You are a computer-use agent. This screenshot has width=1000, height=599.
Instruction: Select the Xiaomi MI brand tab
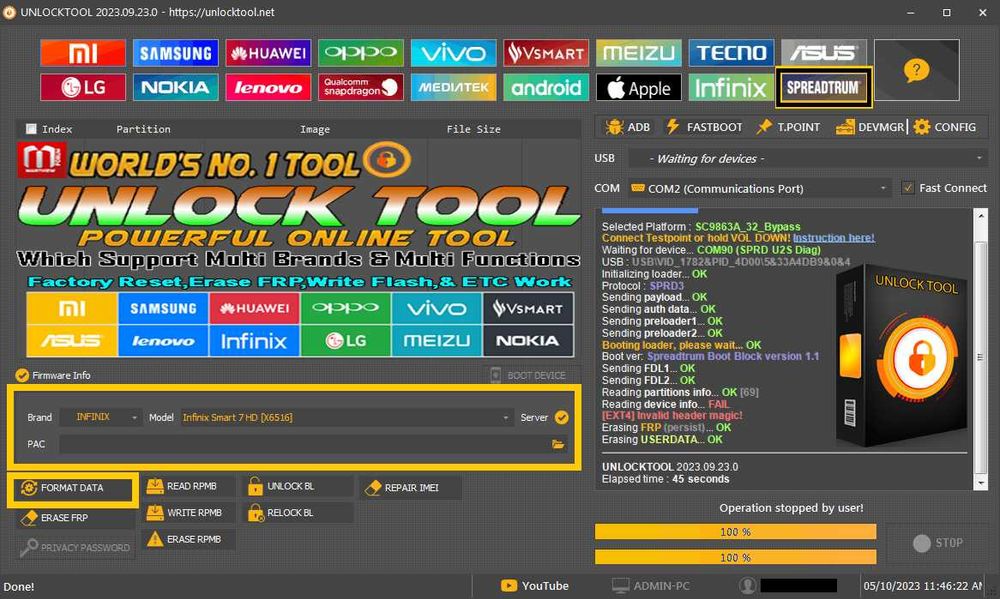pyautogui.click(x=83, y=53)
